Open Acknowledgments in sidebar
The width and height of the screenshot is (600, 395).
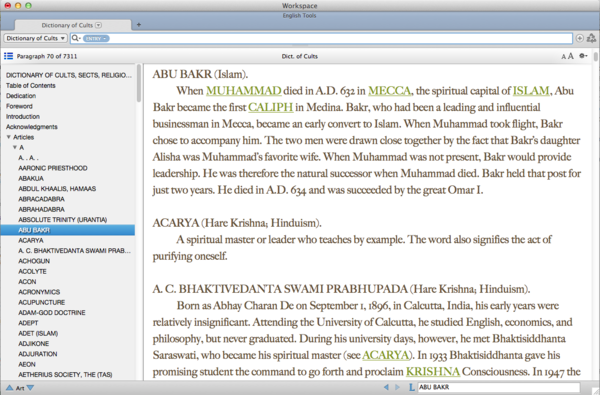pyautogui.click(x=31, y=127)
